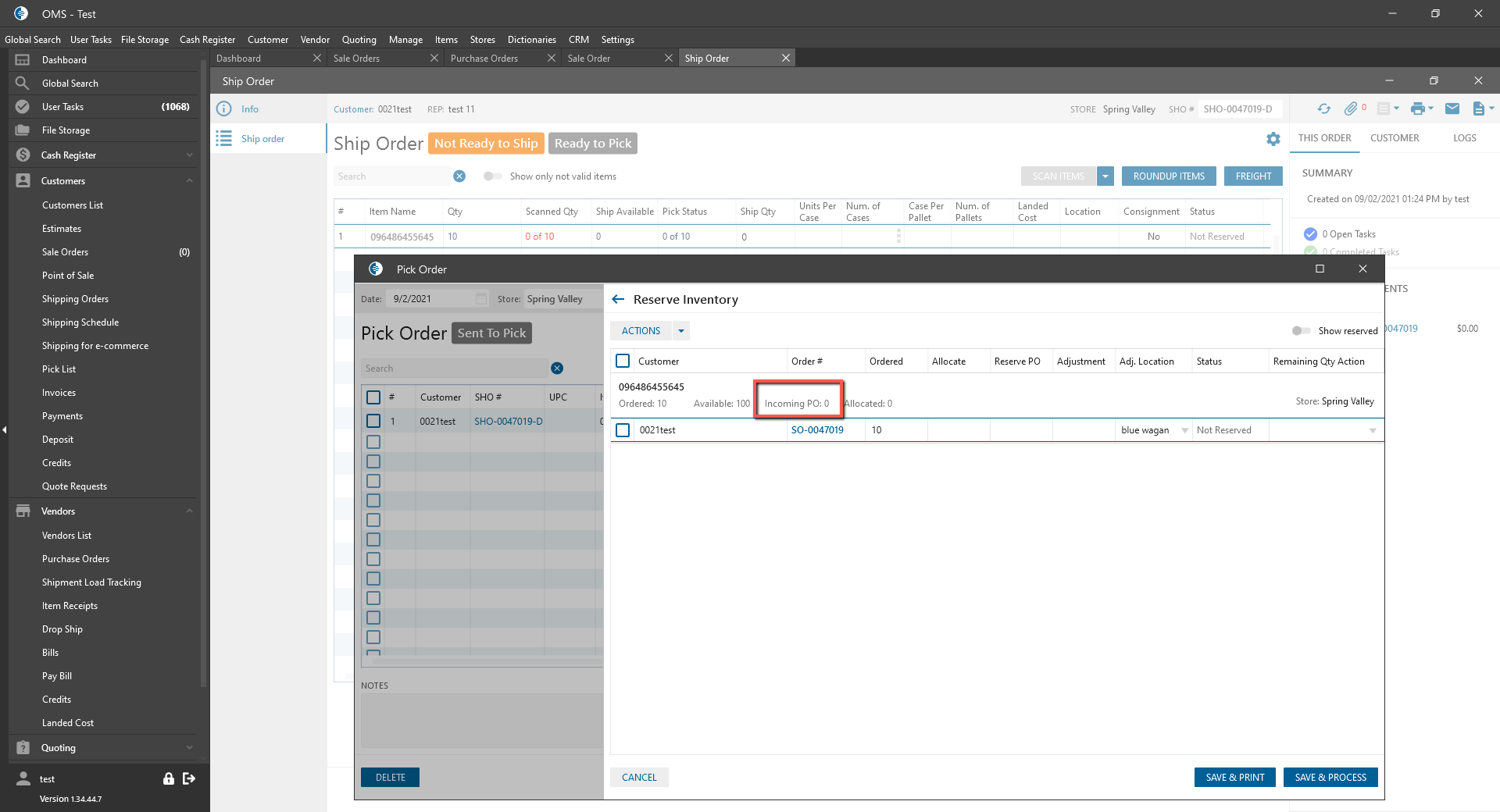Click the Quoting clipboard icon
Screen dimensions: 1500x812
pyautogui.click(x=23, y=748)
